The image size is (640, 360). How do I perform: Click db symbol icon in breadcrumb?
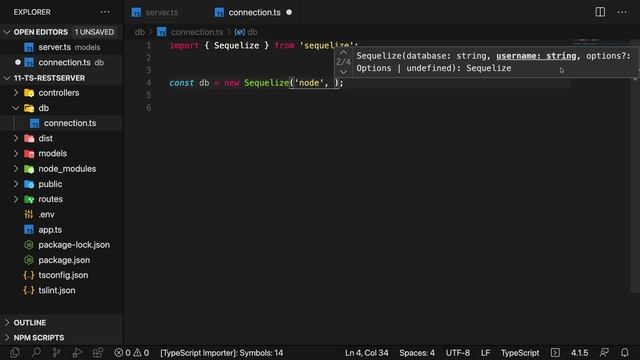[240, 32]
